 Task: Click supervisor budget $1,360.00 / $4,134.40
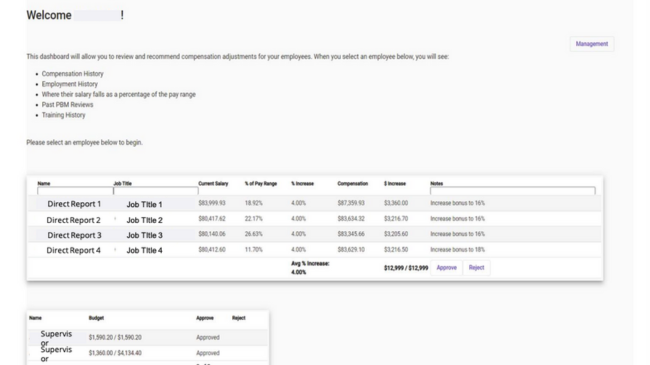[115, 353]
